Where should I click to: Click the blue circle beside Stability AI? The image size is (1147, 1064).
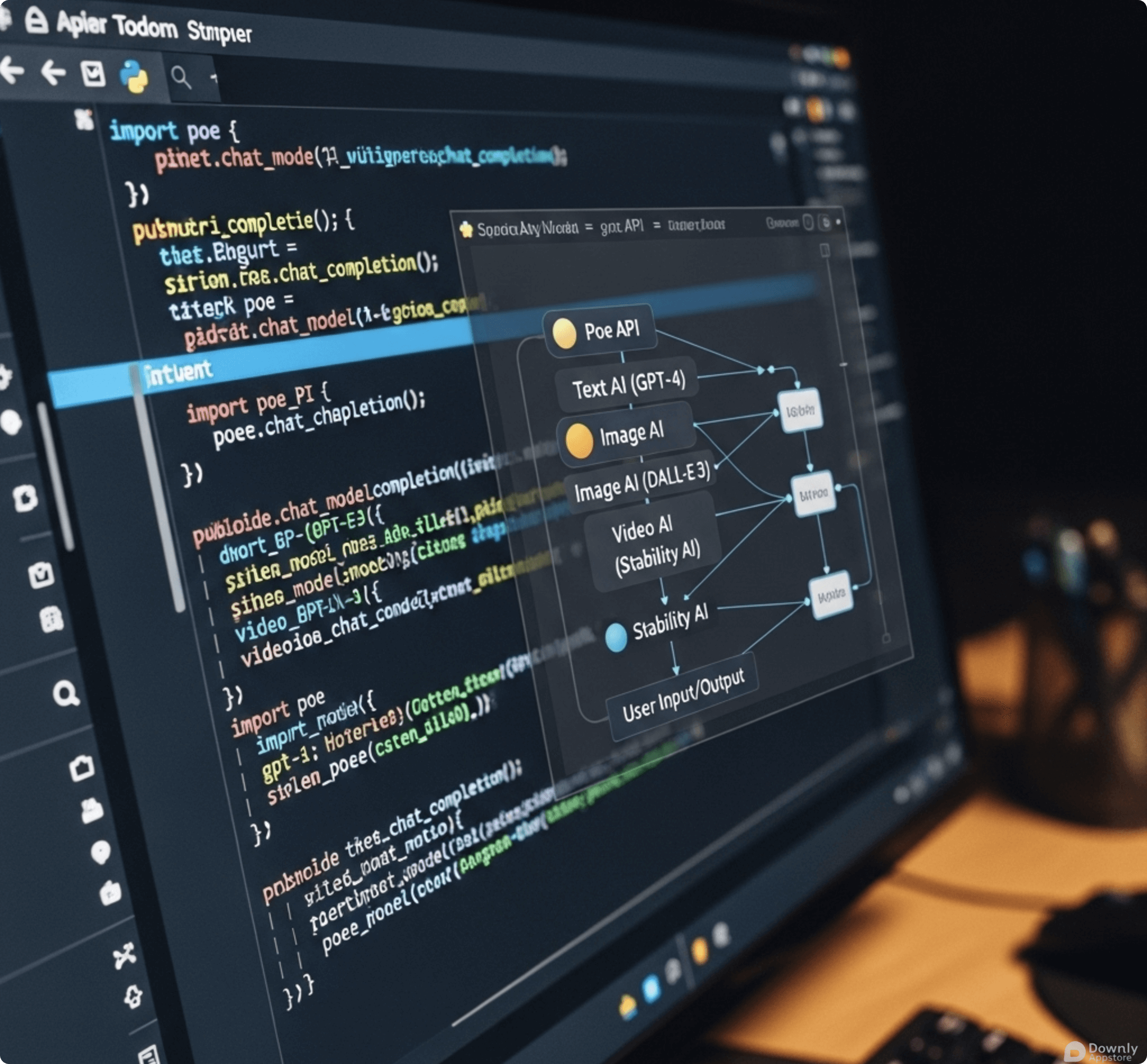[x=616, y=638]
